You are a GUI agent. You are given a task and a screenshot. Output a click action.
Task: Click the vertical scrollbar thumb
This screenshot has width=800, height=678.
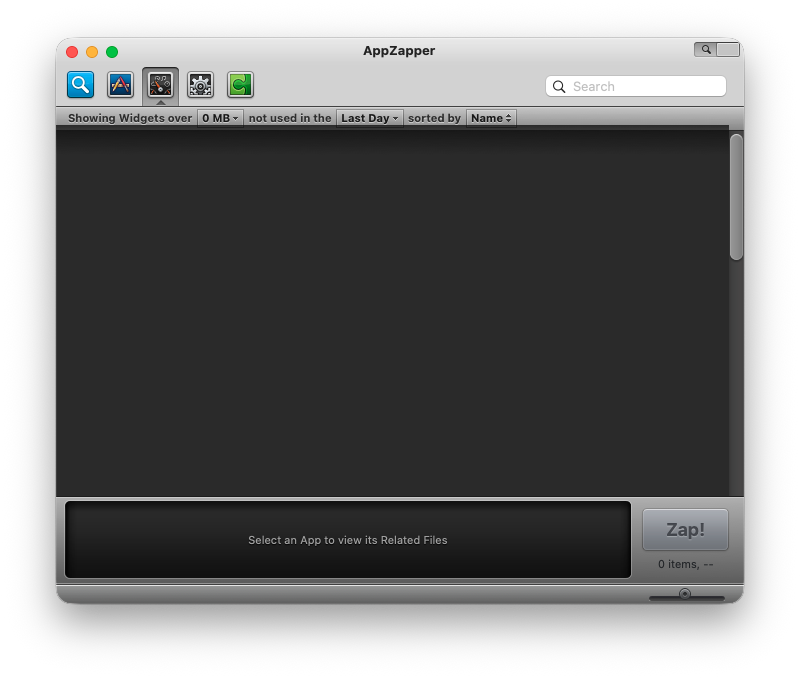736,197
